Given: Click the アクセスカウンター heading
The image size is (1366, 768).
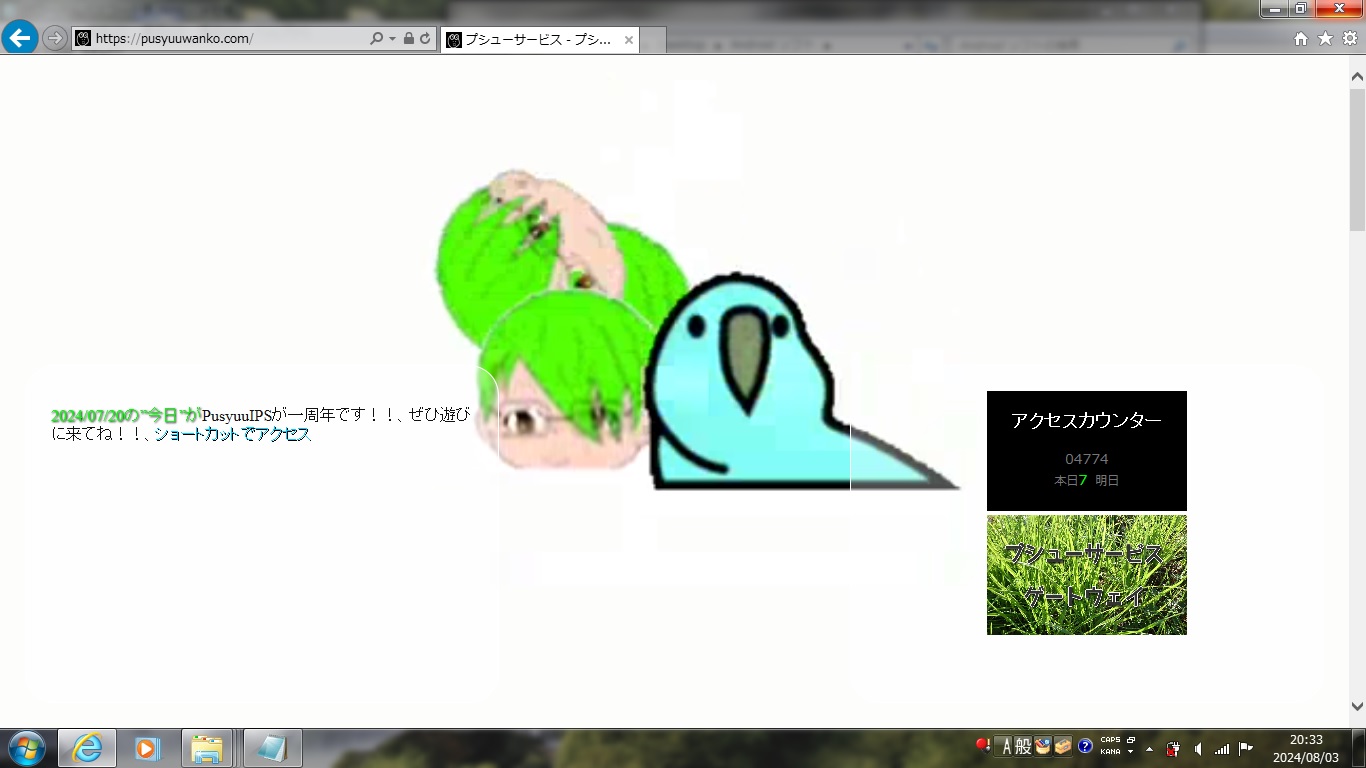Looking at the screenshot, I should pos(1086,420).
